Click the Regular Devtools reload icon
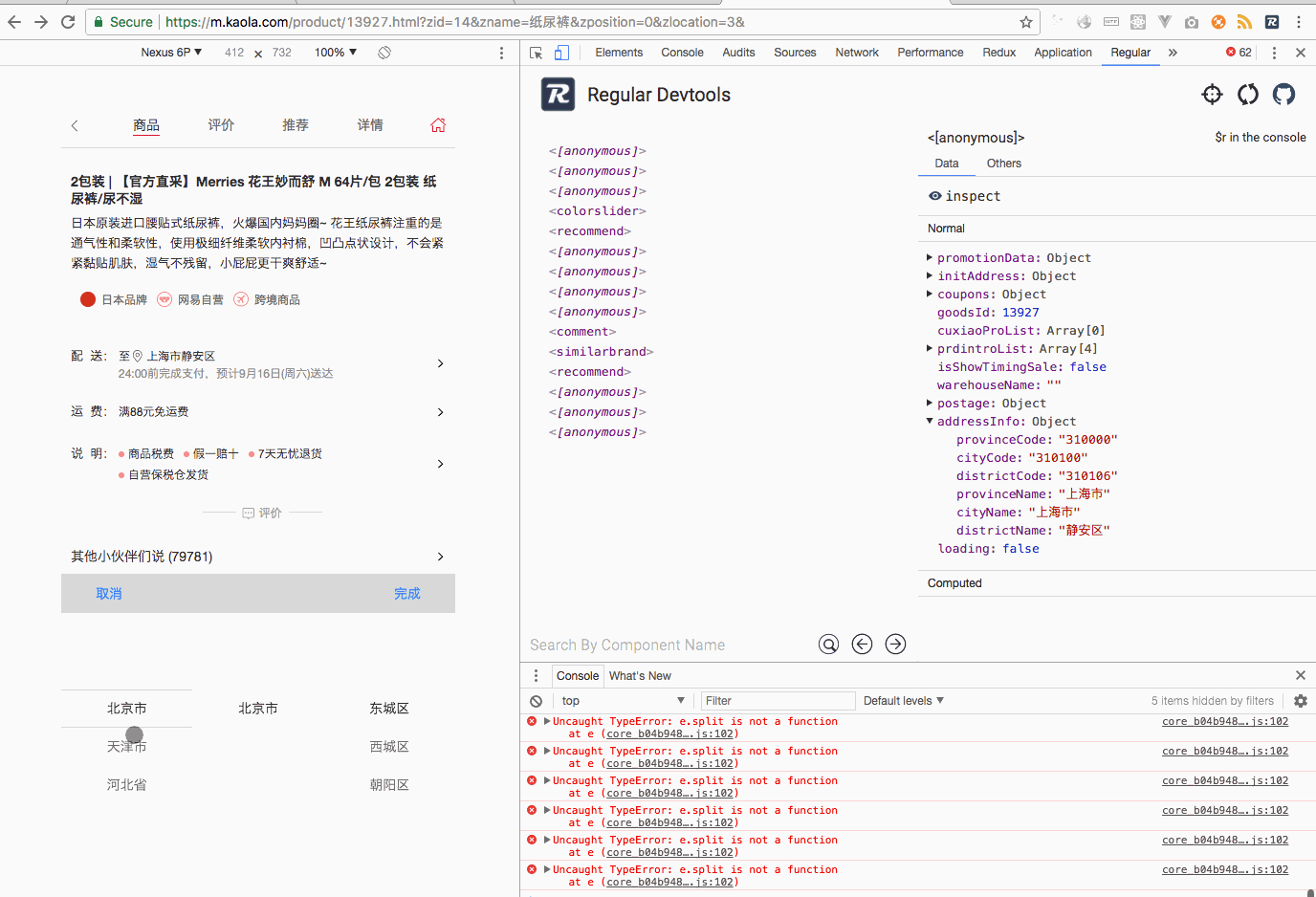Image resolution: width=1316 pixels, height=897 pixels. 1248,94
